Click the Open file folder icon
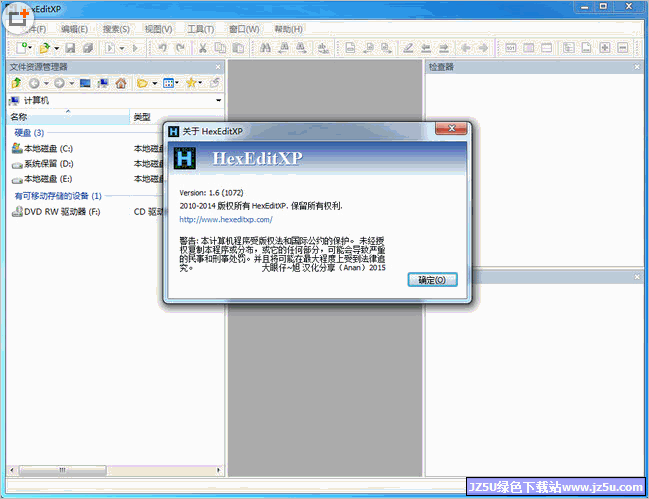This screenshot has height=499, width=649. coord(44,48)
